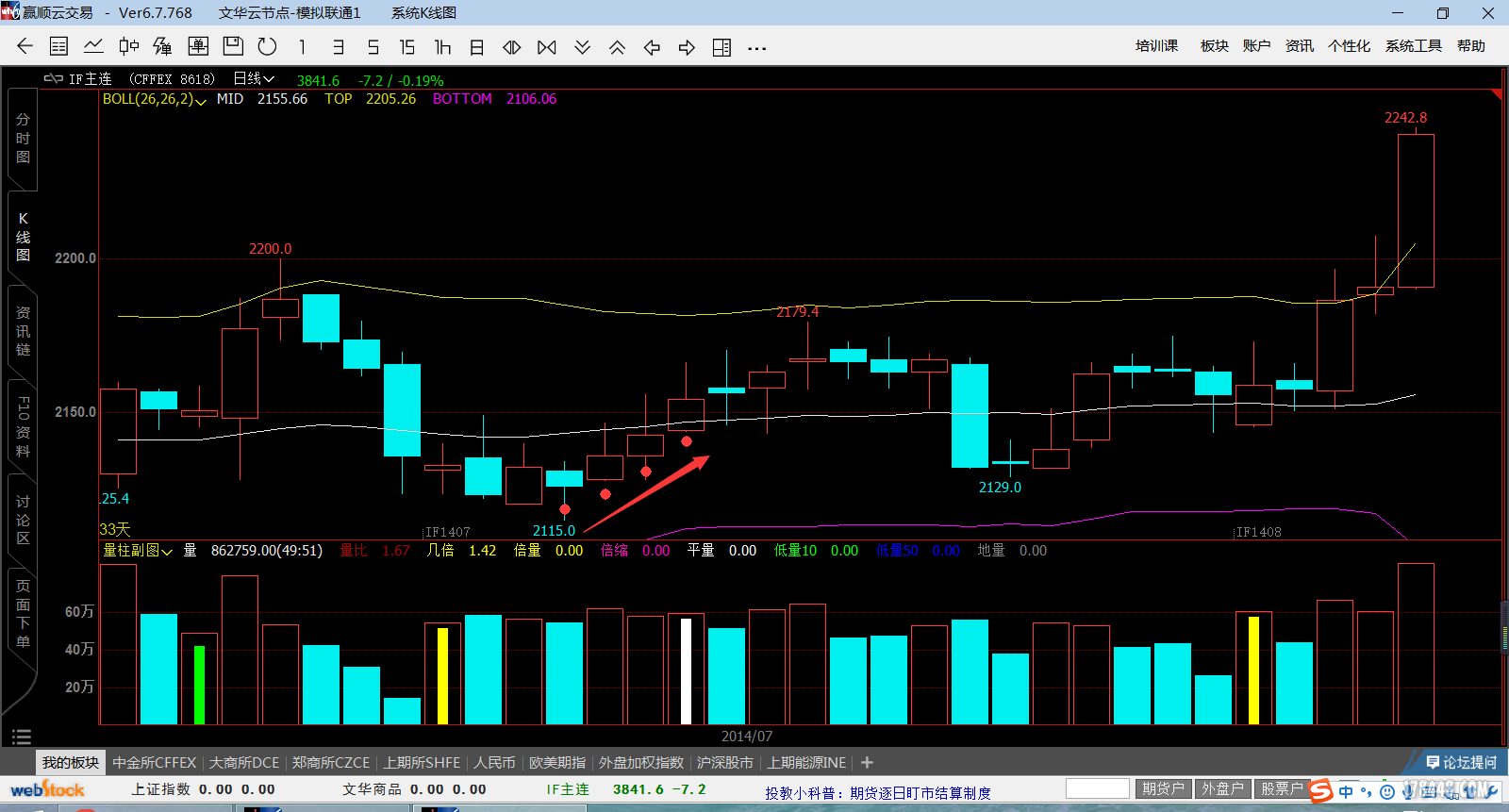Select the 1-hour period button

[x=442, y=47]
